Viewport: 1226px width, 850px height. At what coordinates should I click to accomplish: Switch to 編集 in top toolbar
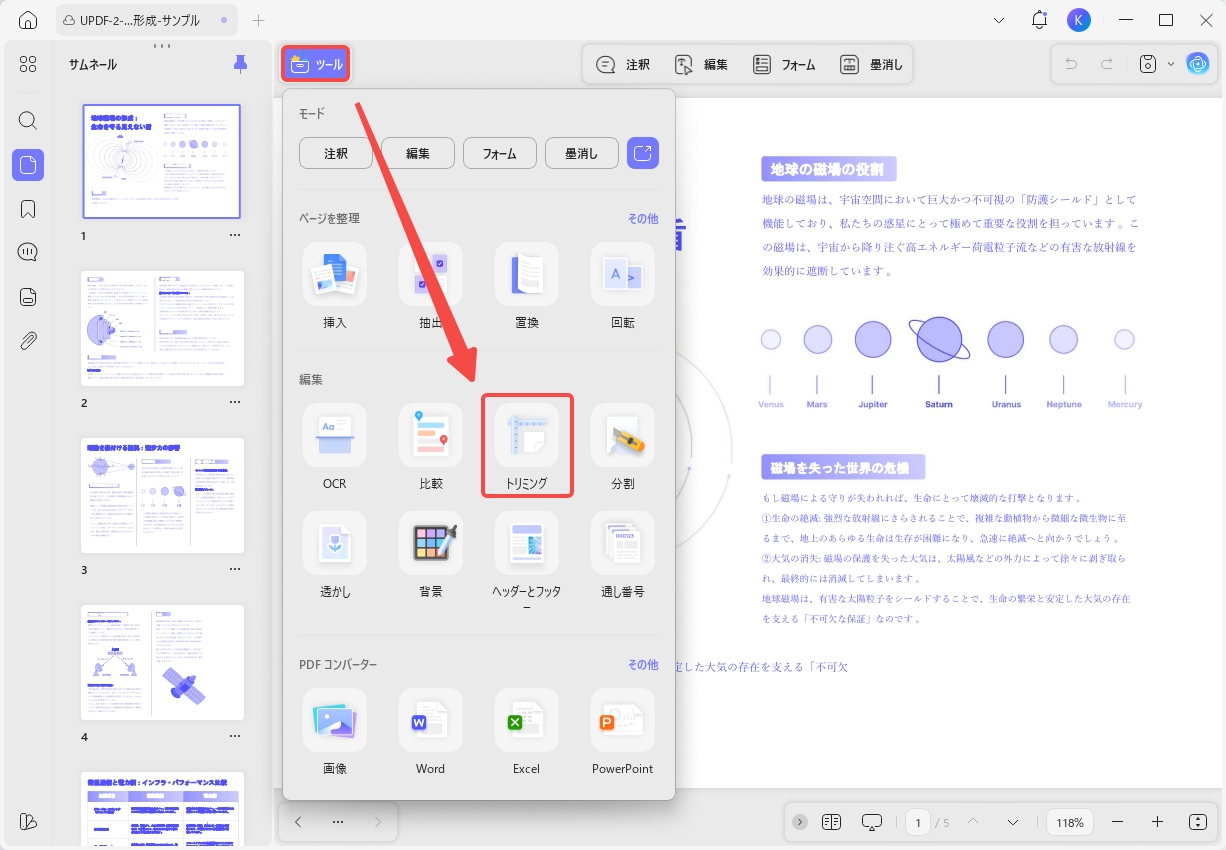click(x=701, y=64)
